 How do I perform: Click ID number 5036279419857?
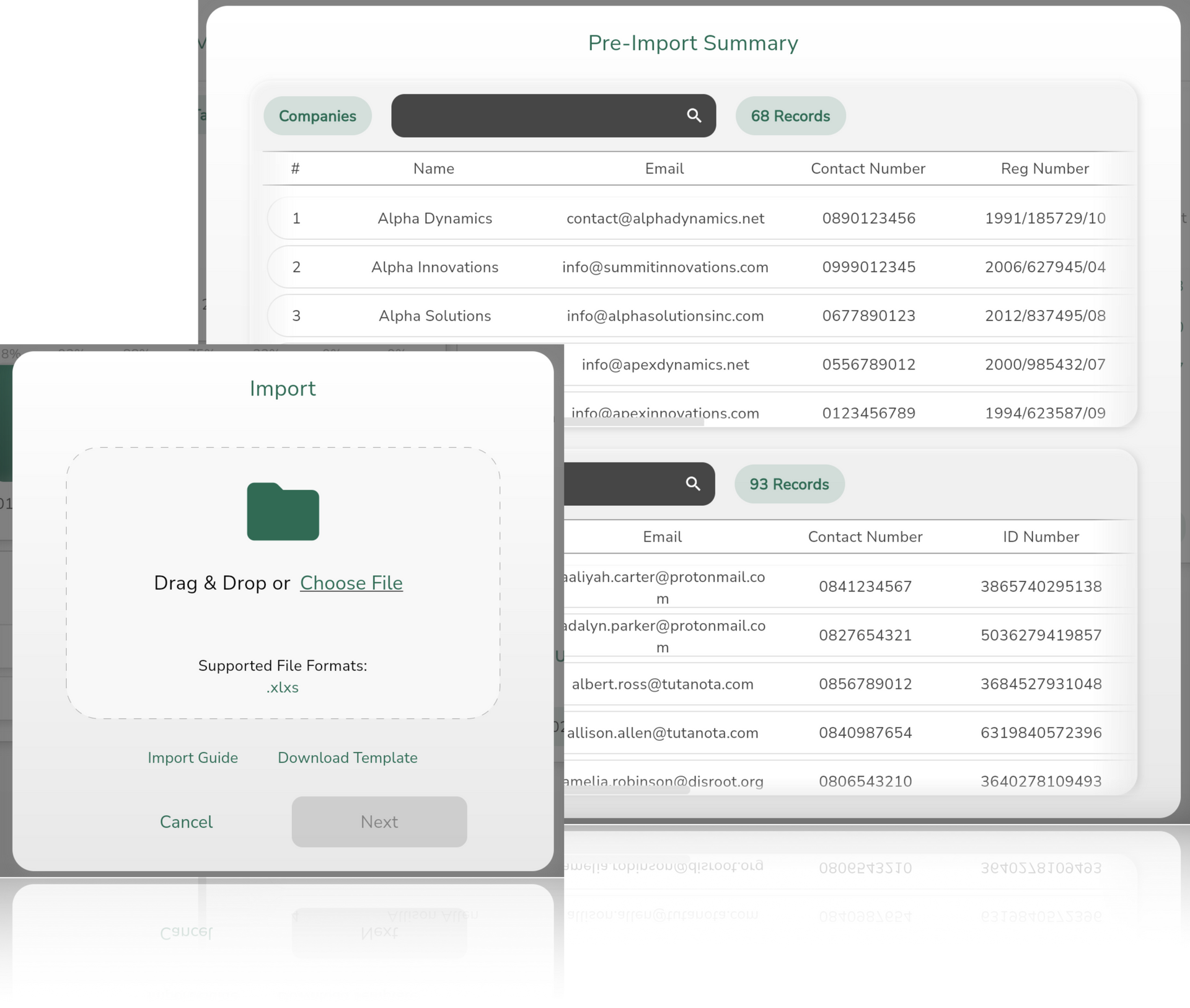pos(1041,635)
